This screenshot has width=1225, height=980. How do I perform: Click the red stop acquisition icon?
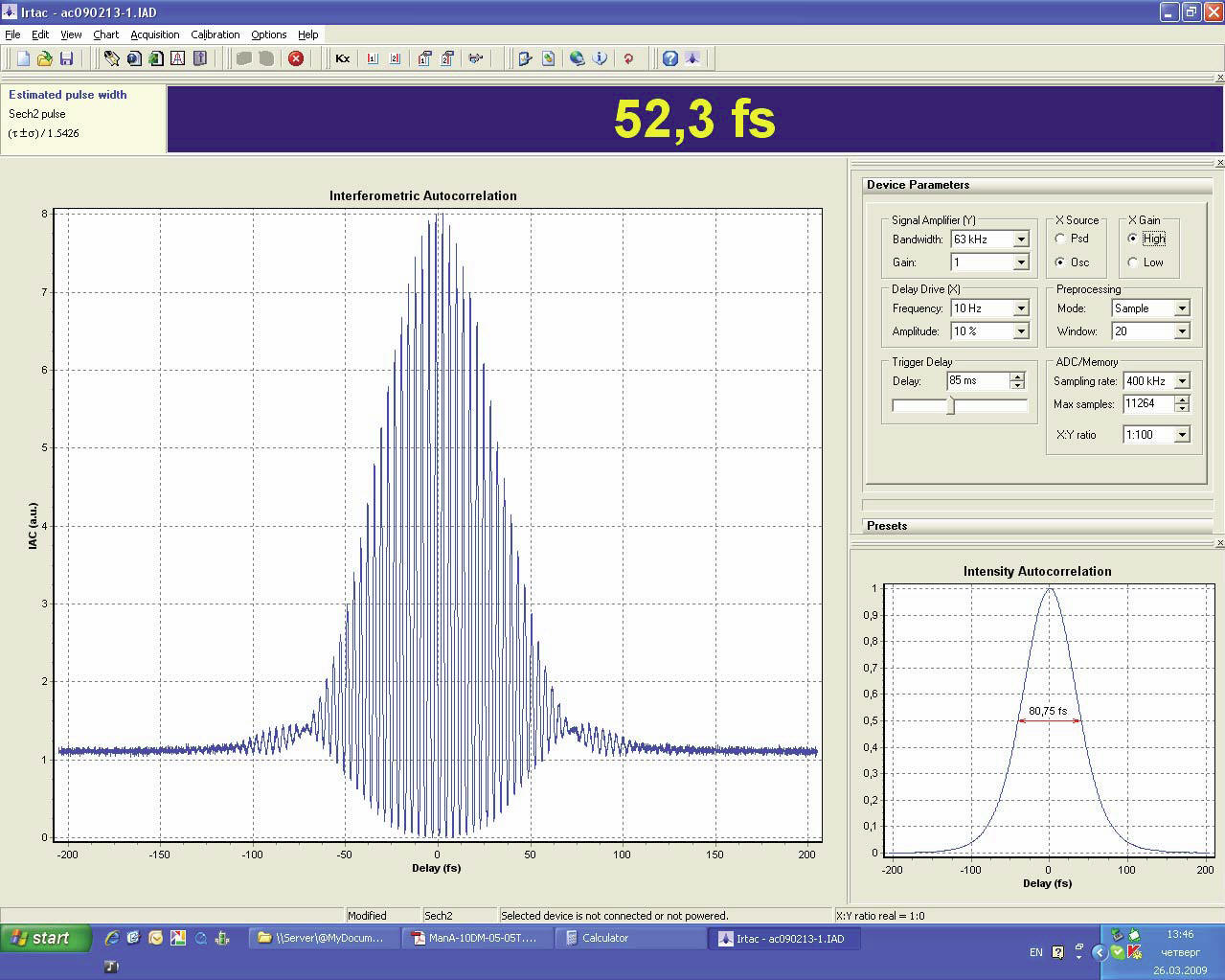[x=296, y=58]
